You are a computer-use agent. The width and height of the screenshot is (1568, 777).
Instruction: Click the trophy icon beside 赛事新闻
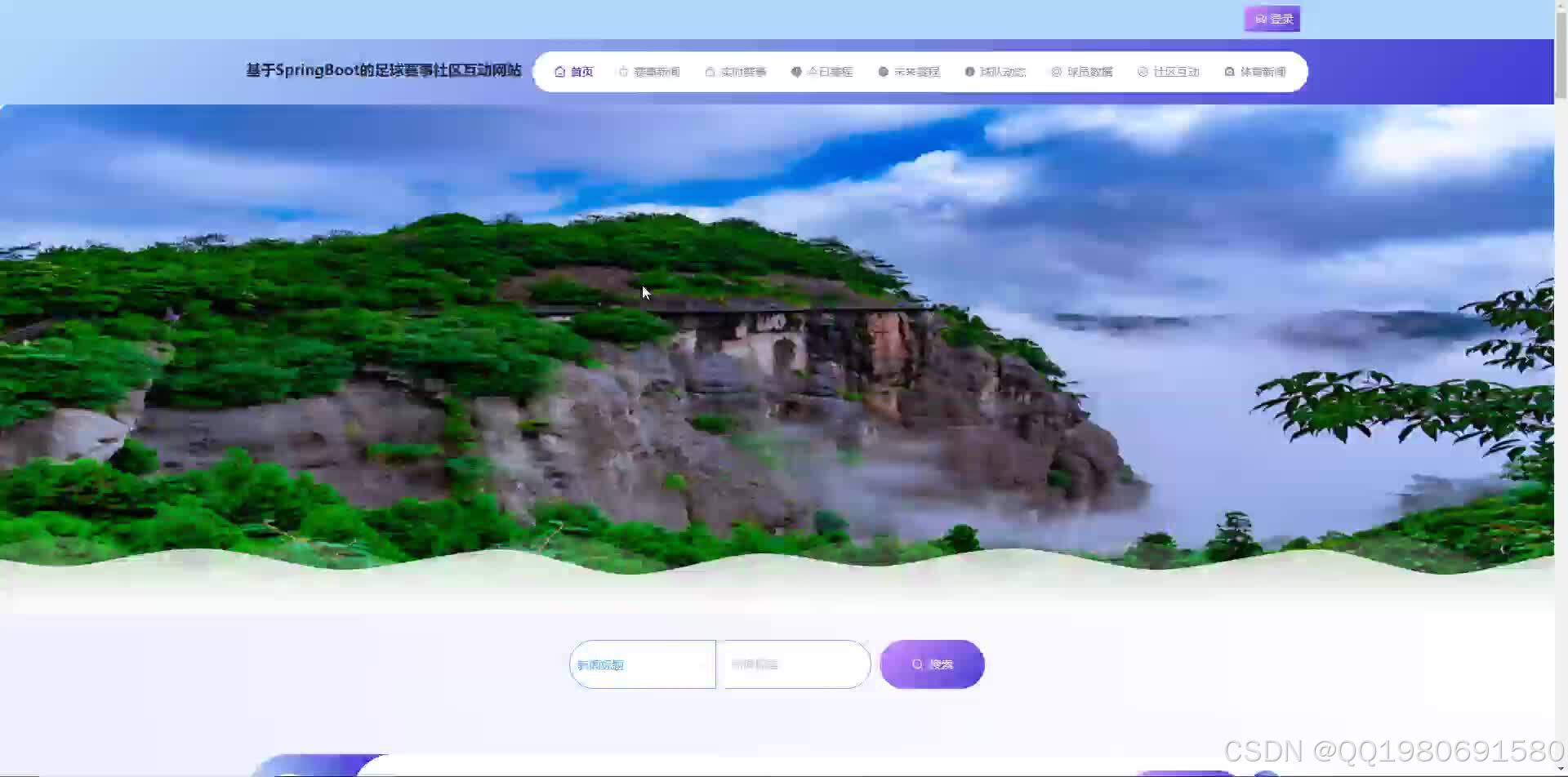tap(623, 71)
